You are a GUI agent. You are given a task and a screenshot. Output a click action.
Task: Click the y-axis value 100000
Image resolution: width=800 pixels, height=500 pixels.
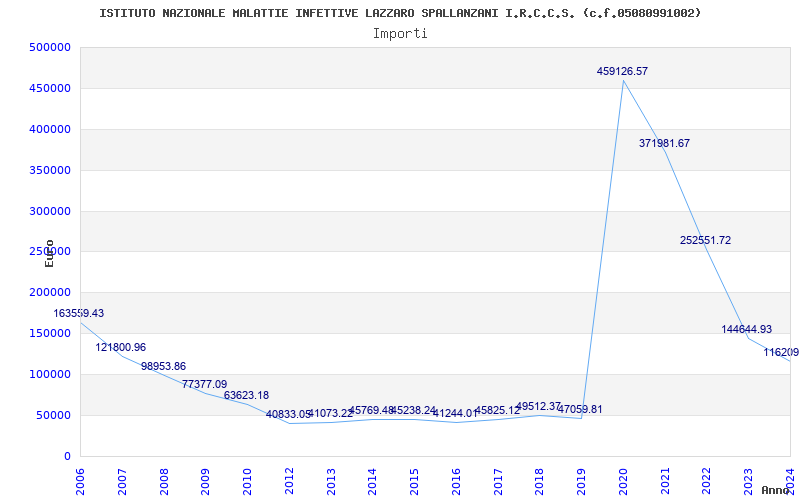[x=50, y=374]
